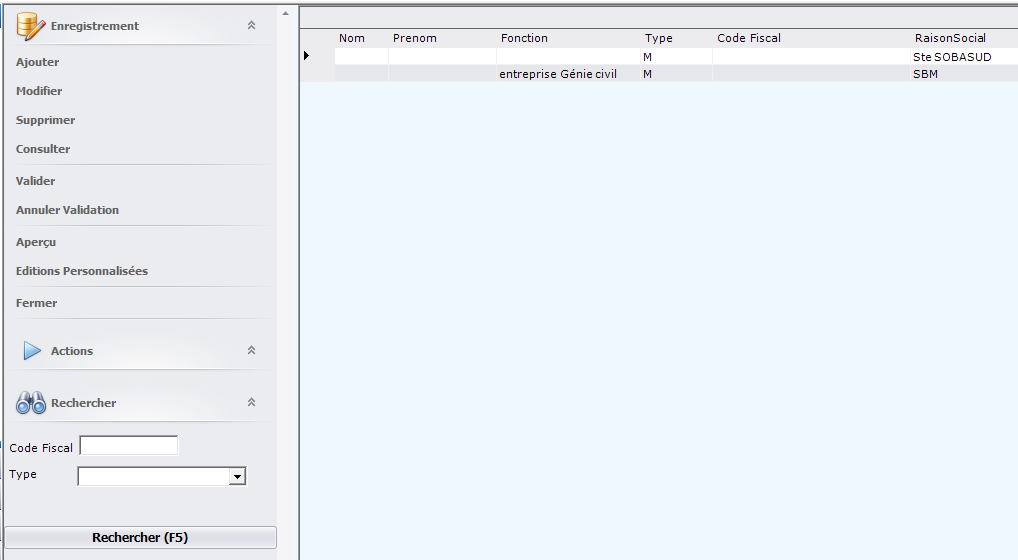Select the Type M cell in SBM row
The height and width of the screenshot is (560, 1018).
point(677,74)
